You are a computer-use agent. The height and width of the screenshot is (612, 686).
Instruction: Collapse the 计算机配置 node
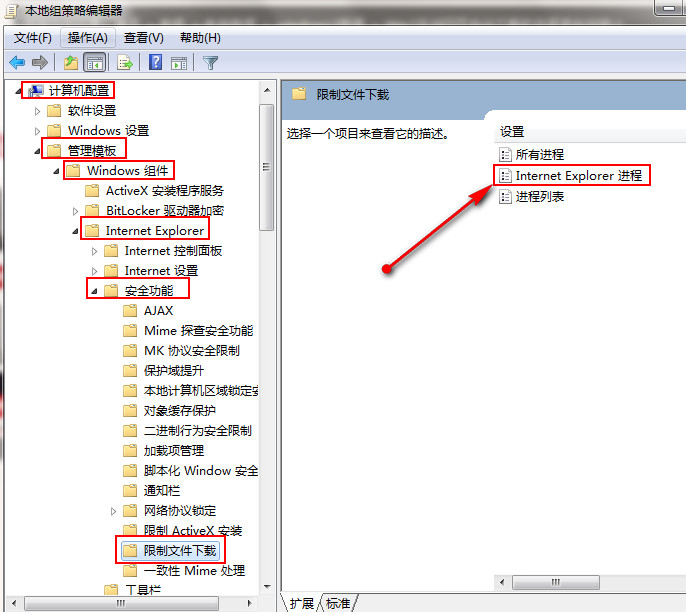pyautogui.click(x=18, y=91)
